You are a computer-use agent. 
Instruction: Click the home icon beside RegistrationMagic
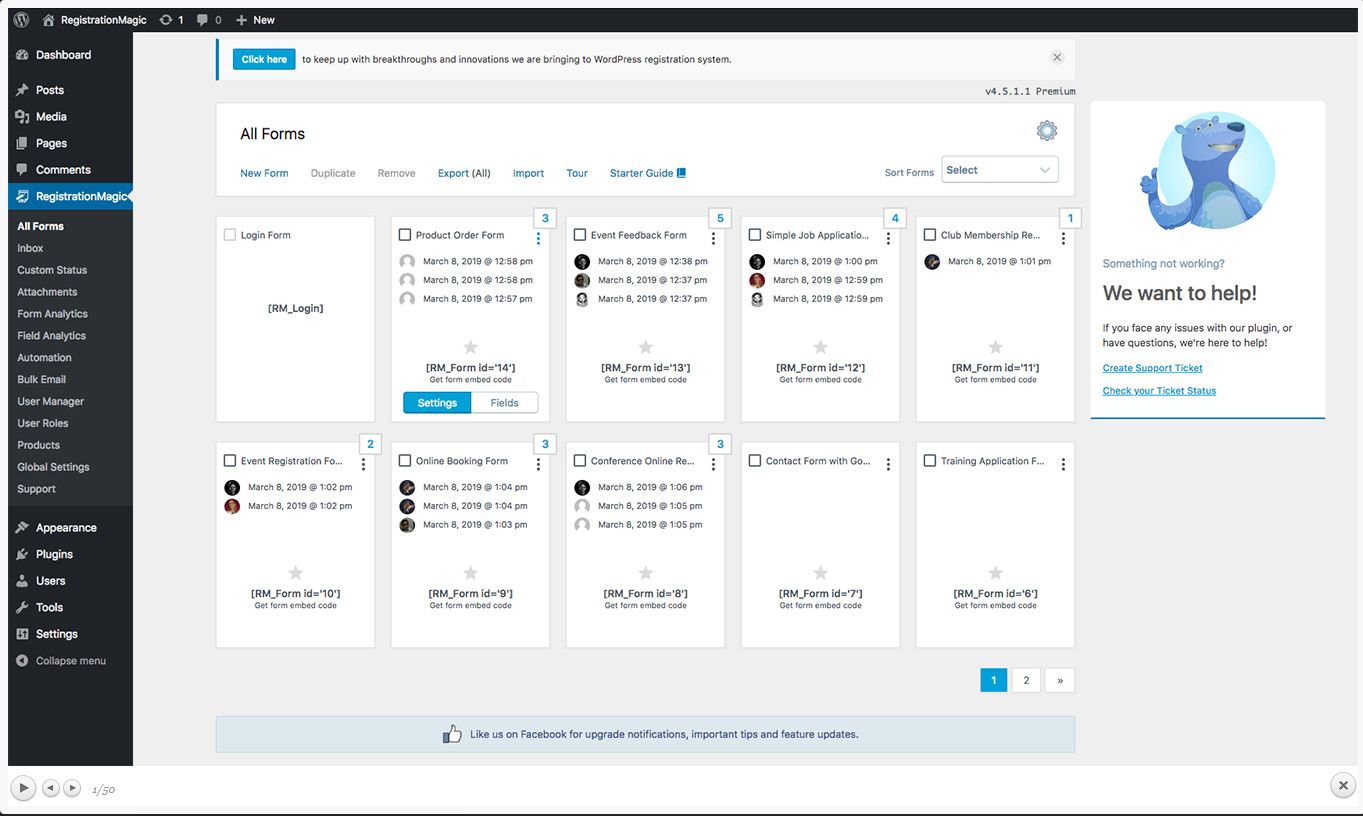[x=48, y=19]
